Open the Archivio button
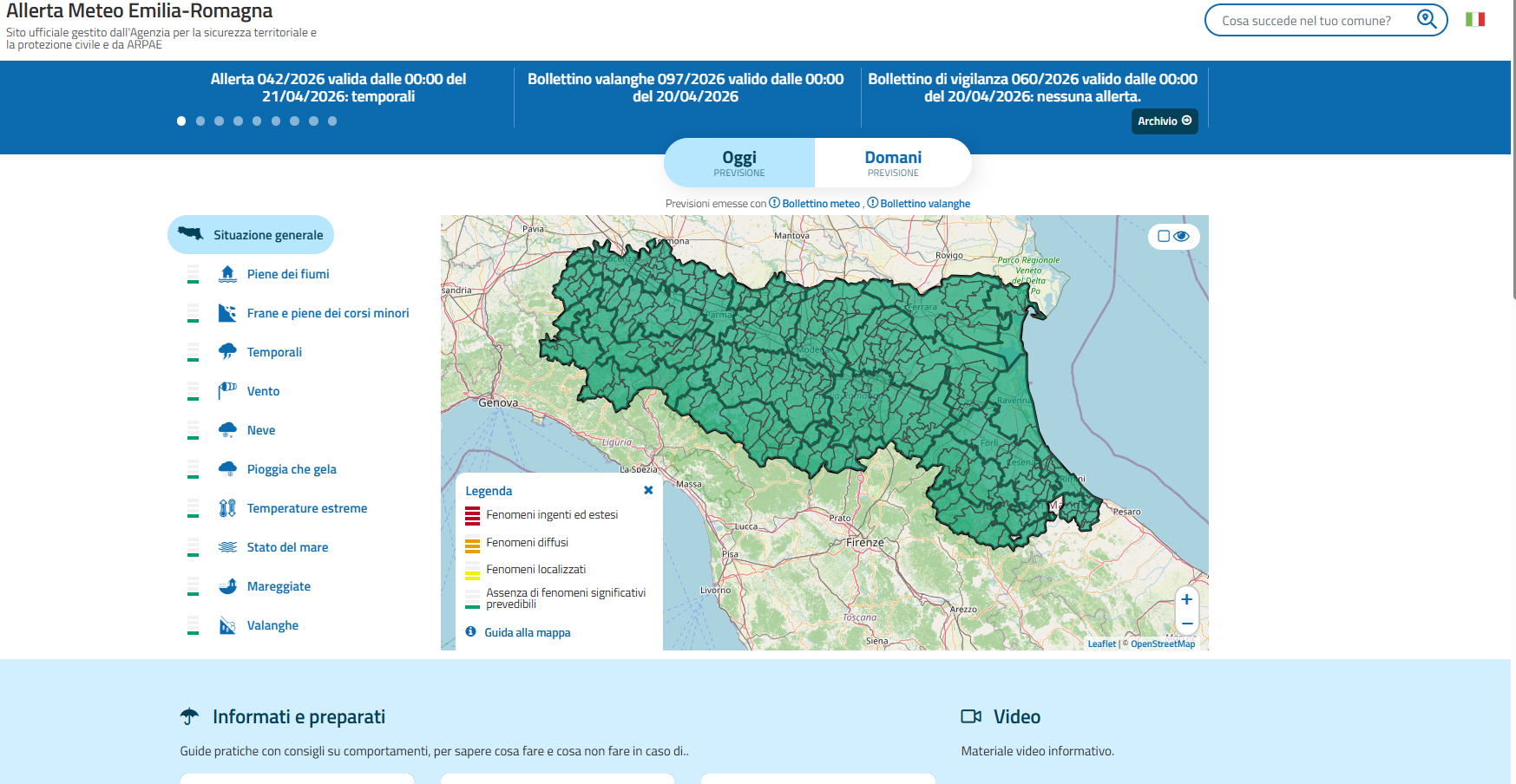Image resolution: width=1516 pixels, height=784 pixels. coord(1164,121)
